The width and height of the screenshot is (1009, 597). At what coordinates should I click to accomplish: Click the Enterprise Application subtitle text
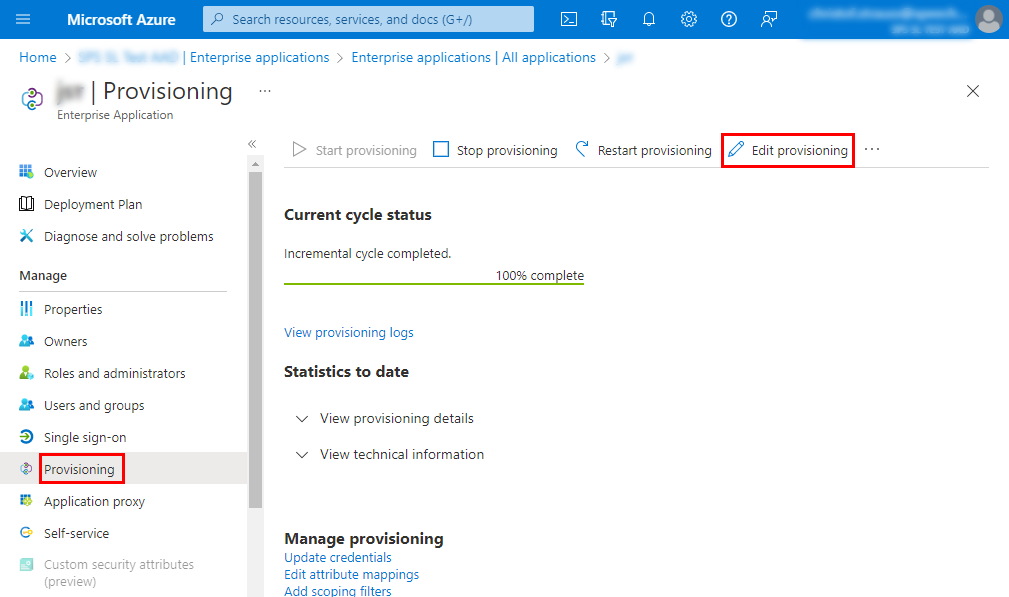click(115, 115)
